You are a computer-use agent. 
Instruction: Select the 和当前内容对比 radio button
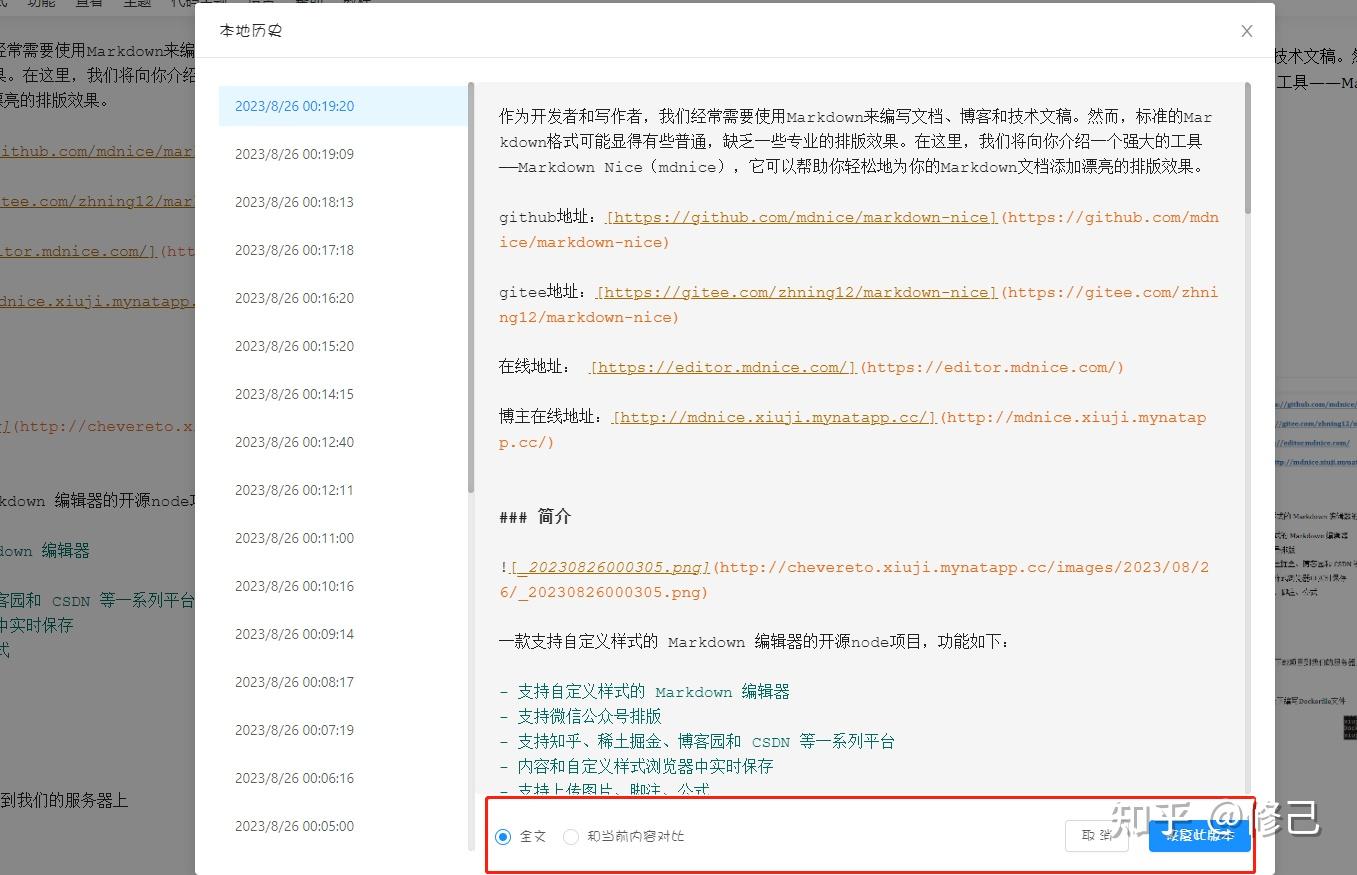570,837
